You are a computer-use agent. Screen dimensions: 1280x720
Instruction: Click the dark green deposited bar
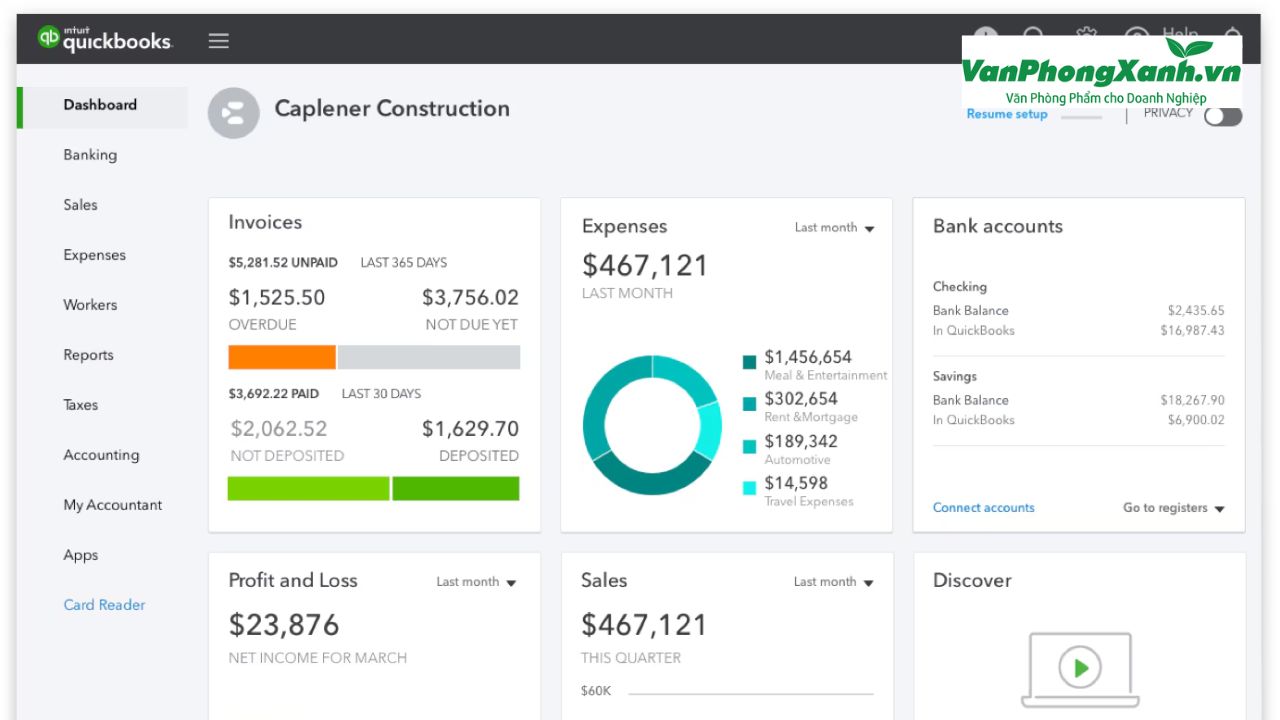pos(456,488)
